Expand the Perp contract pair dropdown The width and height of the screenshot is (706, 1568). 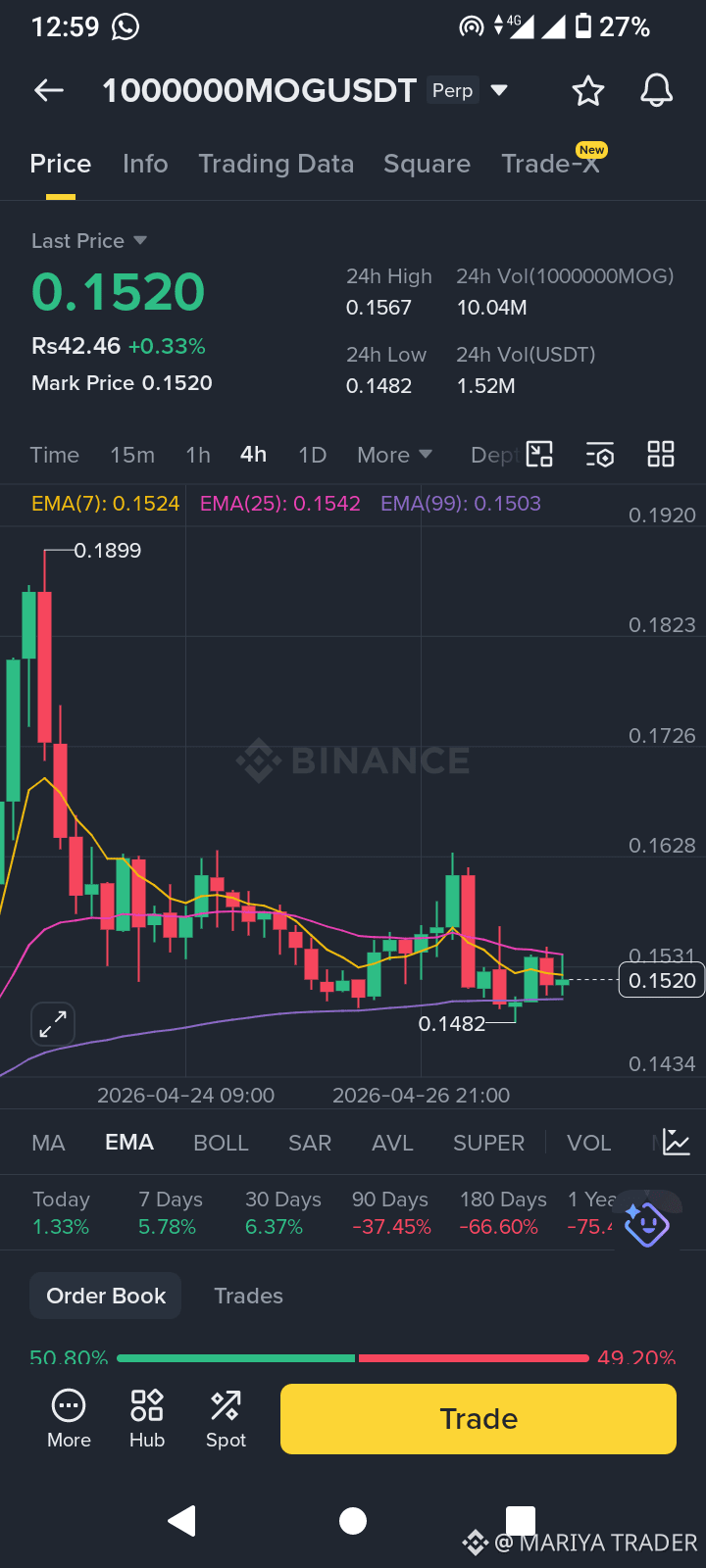click(x=499, y=90)
